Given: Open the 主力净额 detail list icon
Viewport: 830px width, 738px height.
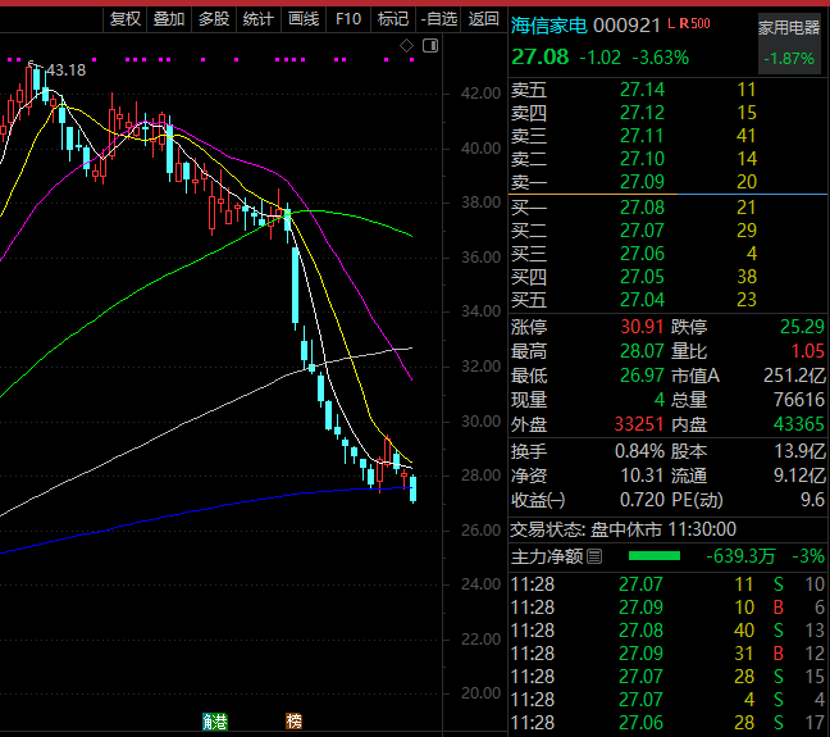Looking at the screenshot, I should [595, 556].
